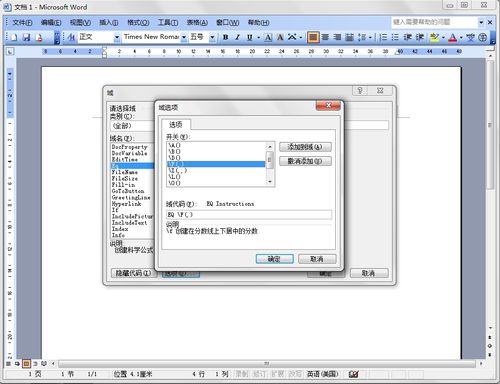The image size is (500, 384).
Task: Open the 帮助(H) menu
Action: click(x=258, y=22)
